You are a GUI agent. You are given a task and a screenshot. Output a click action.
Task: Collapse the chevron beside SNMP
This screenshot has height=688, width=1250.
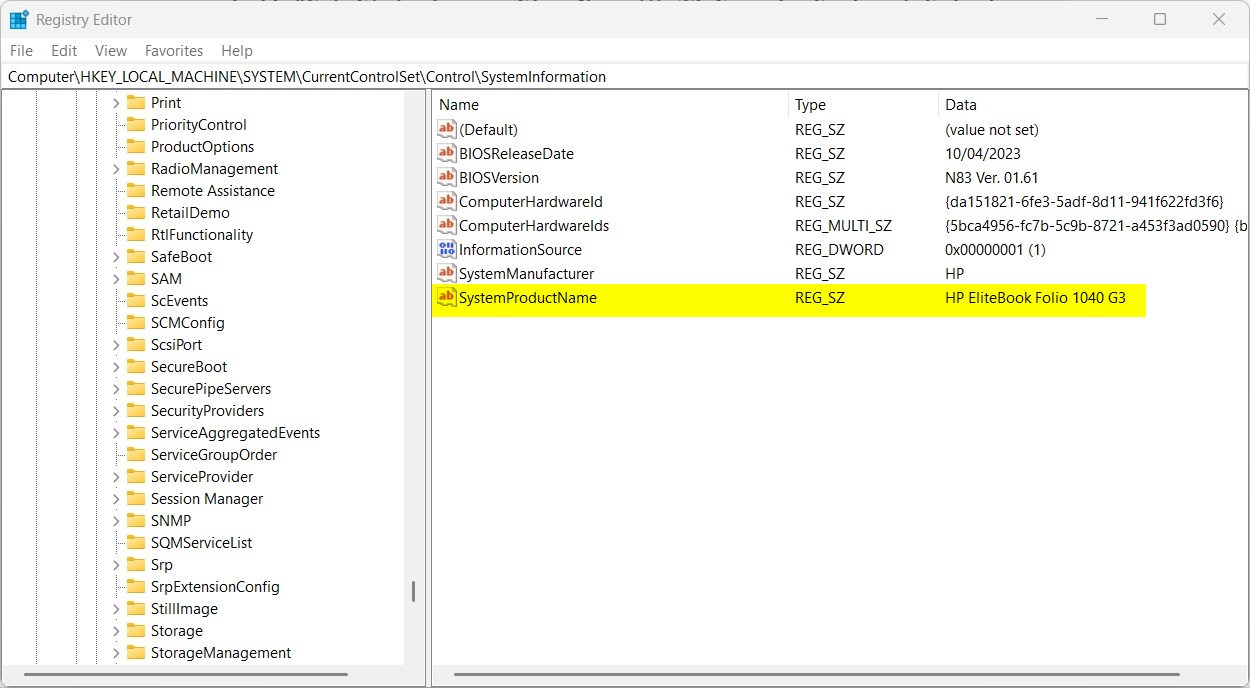click(x=118, y=520)
